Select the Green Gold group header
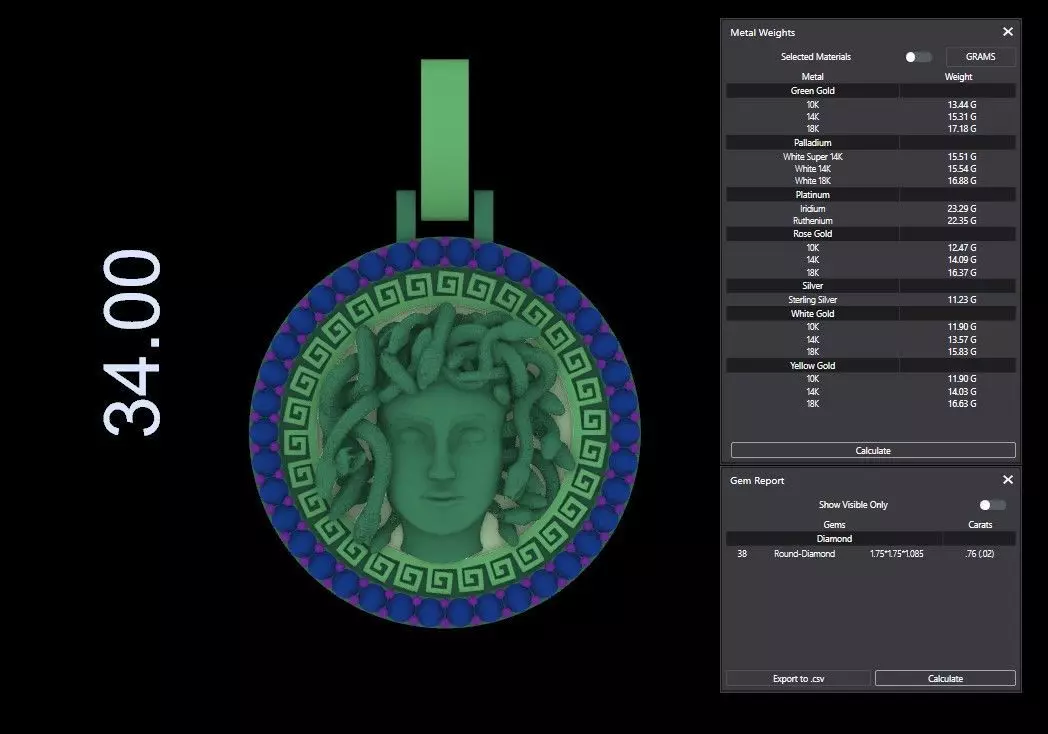This screenshot has height=734, width=1048. 871,91
